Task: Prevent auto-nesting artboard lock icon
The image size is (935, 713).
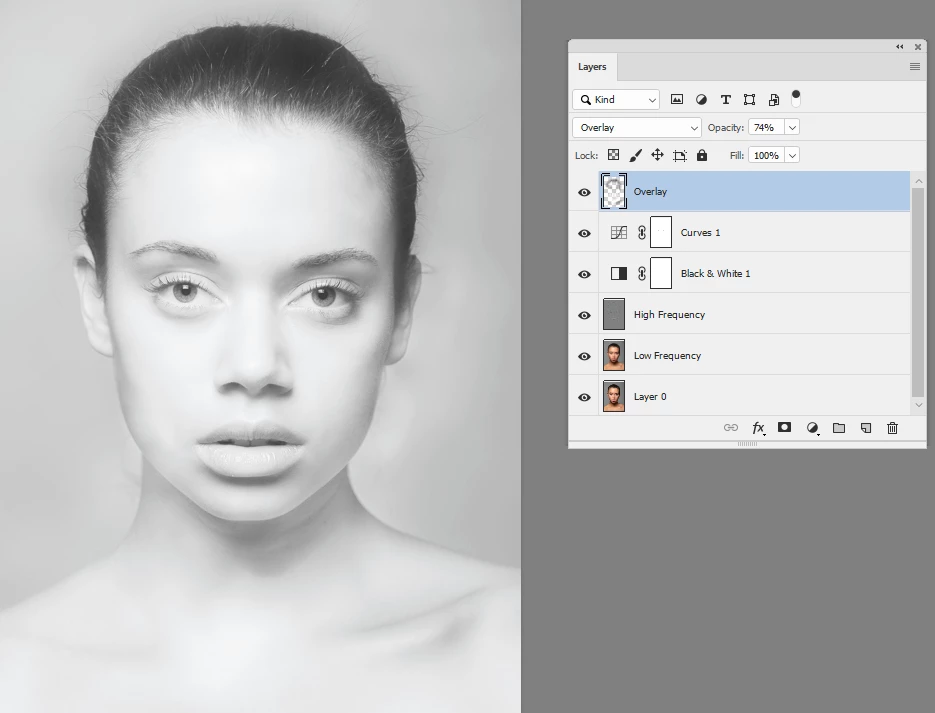Action: point(679,156)
